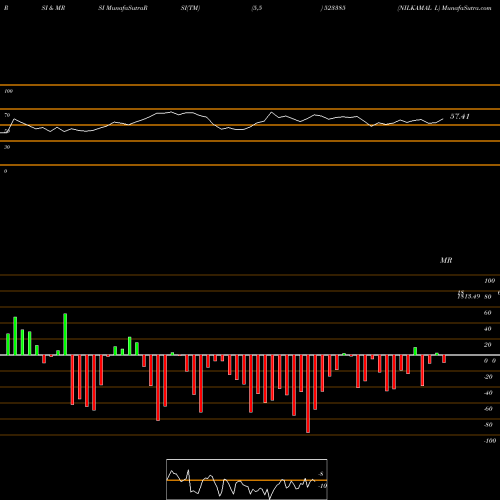Click the -100 label on the MRSI axis
Viewport: 500px width, 500px height.
(490, 441)
